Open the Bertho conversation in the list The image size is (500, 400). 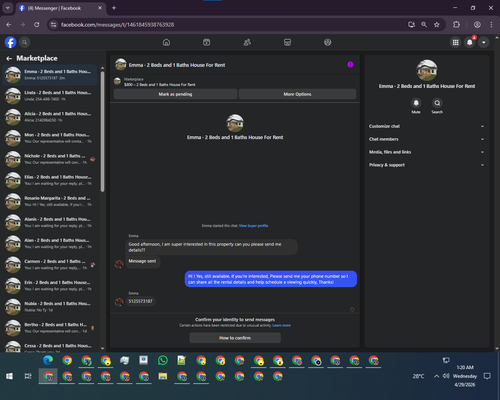[50, 328]
